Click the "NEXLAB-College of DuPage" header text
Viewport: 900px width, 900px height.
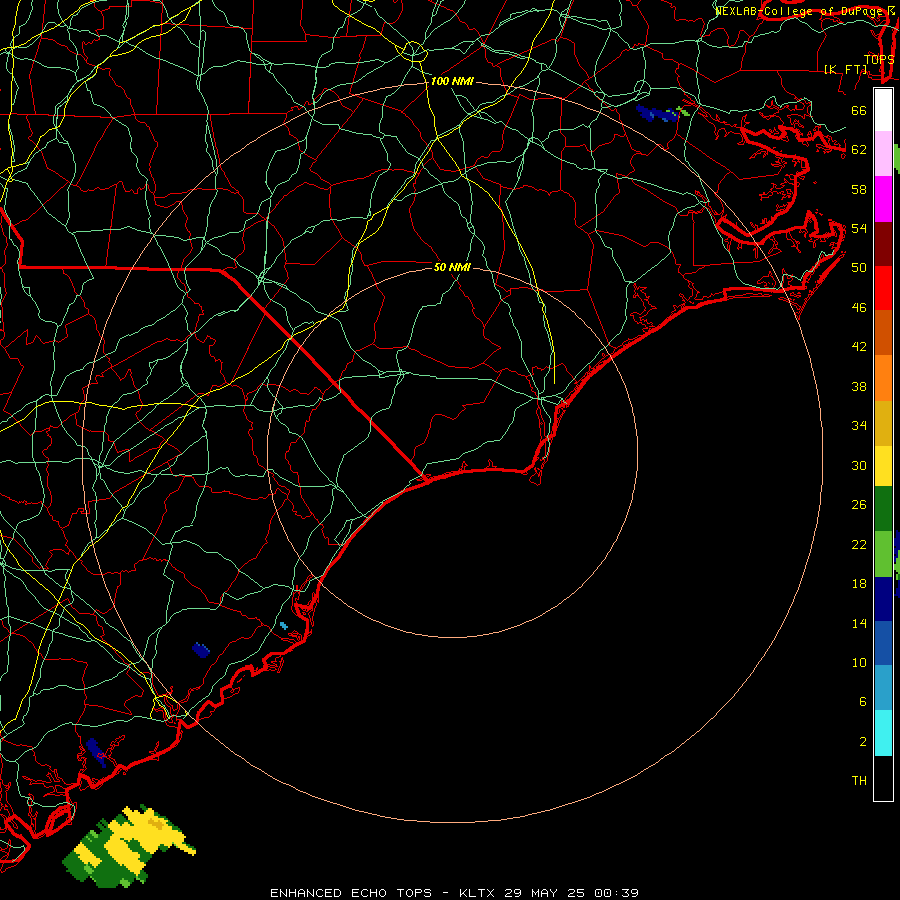coord(797,11)
